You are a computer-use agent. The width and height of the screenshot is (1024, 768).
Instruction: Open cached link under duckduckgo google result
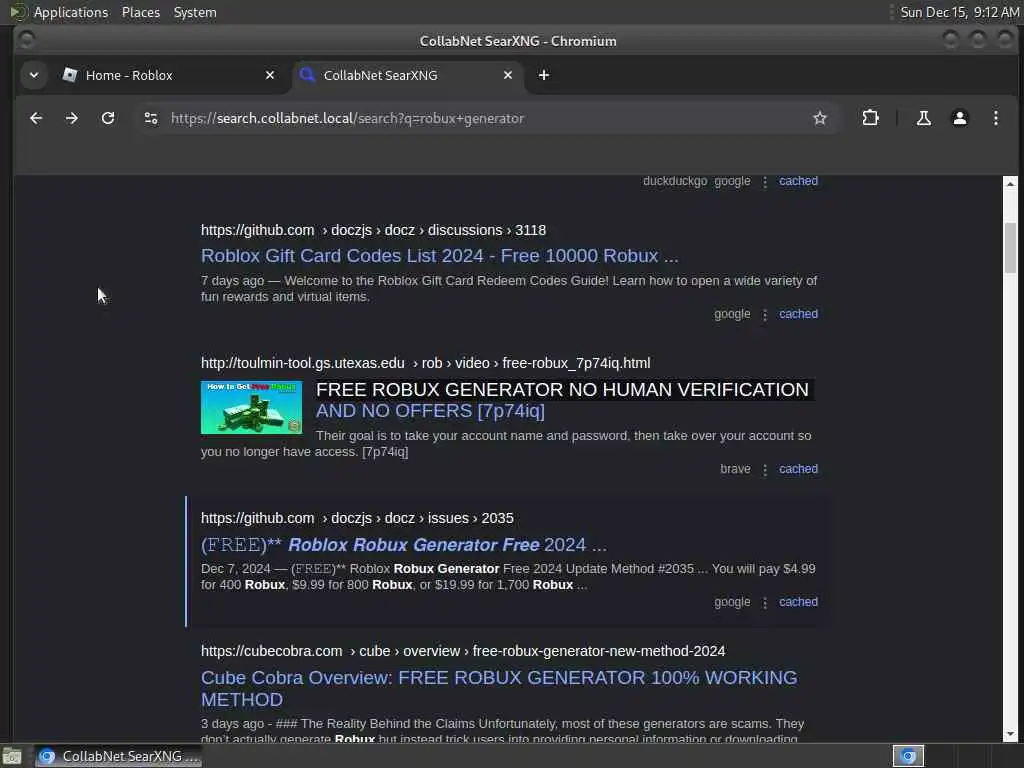(798, 181)
